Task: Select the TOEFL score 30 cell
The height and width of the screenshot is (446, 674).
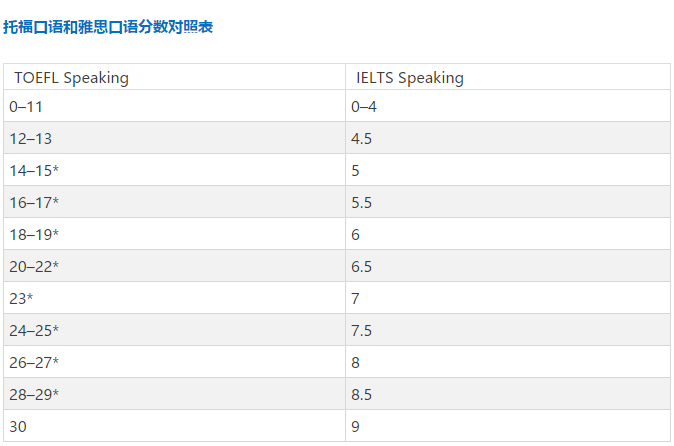Action: tap(18, 426)
